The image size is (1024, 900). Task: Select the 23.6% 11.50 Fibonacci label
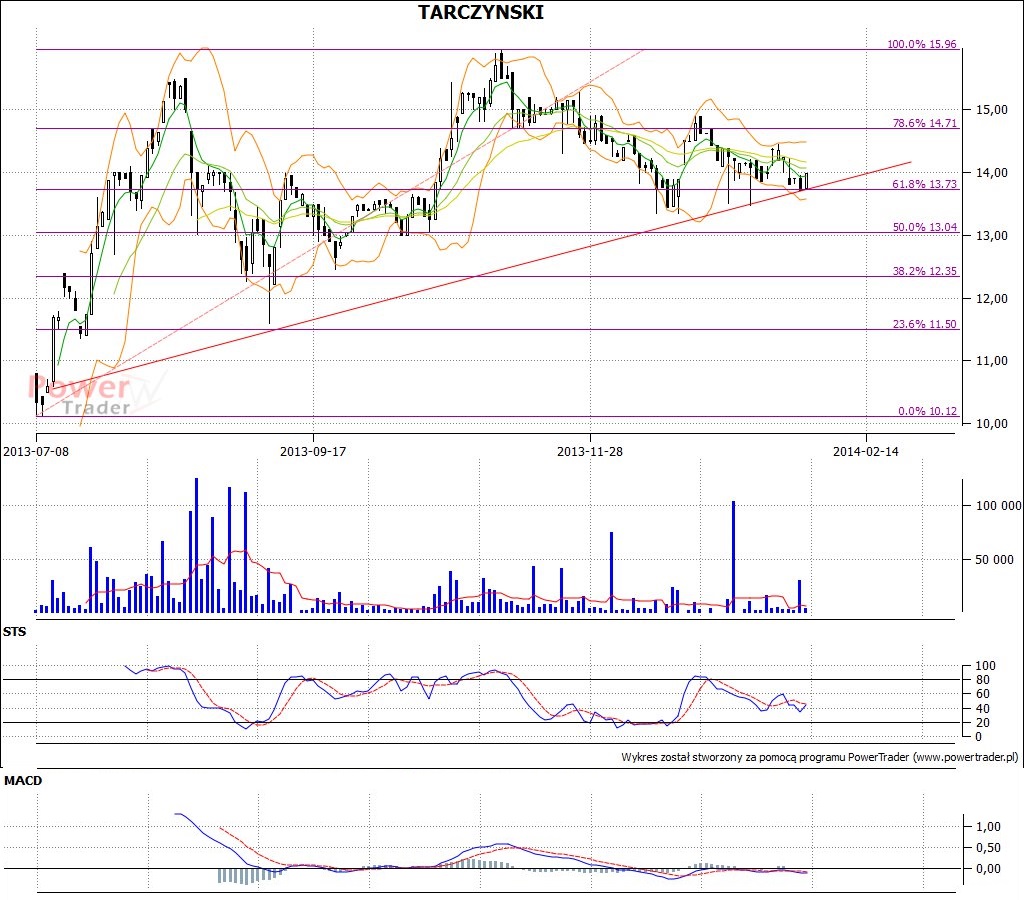click(x=924, y=324)
